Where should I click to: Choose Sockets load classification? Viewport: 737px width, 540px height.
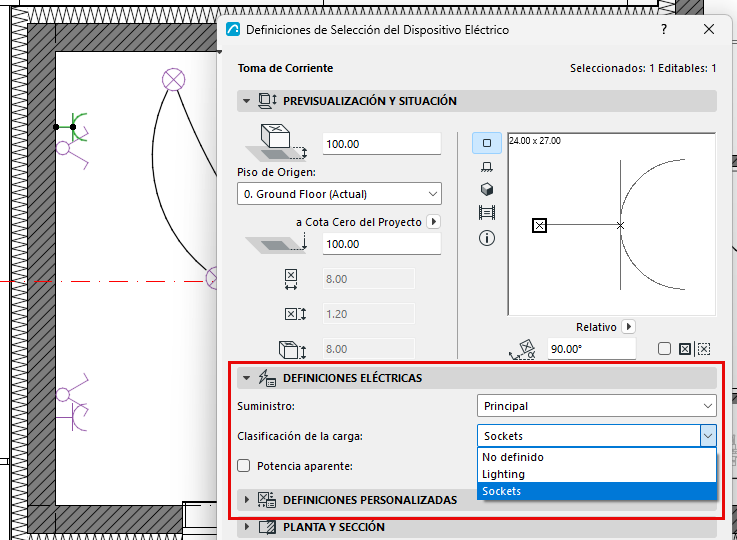pos(596,491)
